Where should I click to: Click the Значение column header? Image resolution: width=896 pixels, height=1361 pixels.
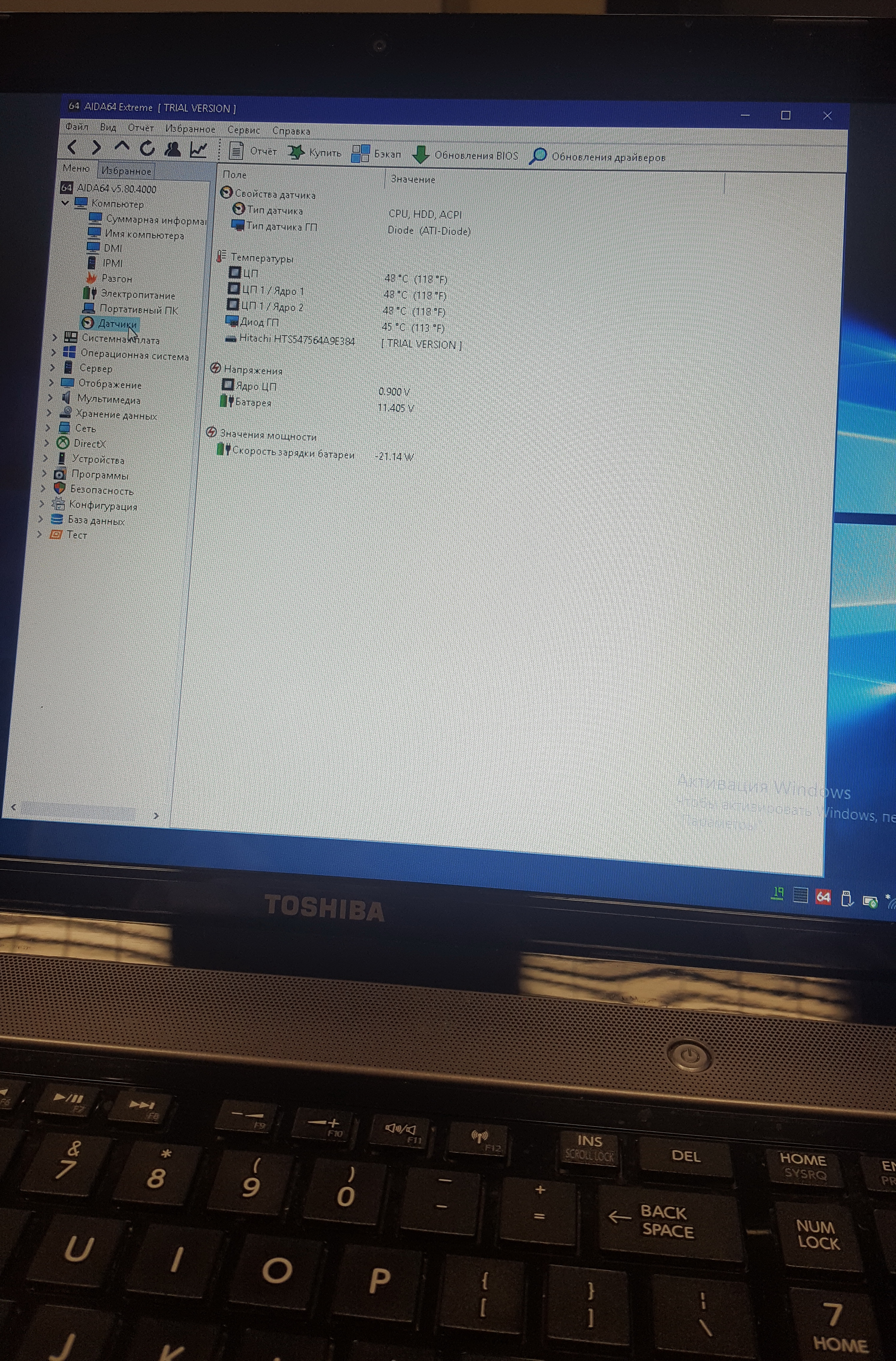[413, 179]
